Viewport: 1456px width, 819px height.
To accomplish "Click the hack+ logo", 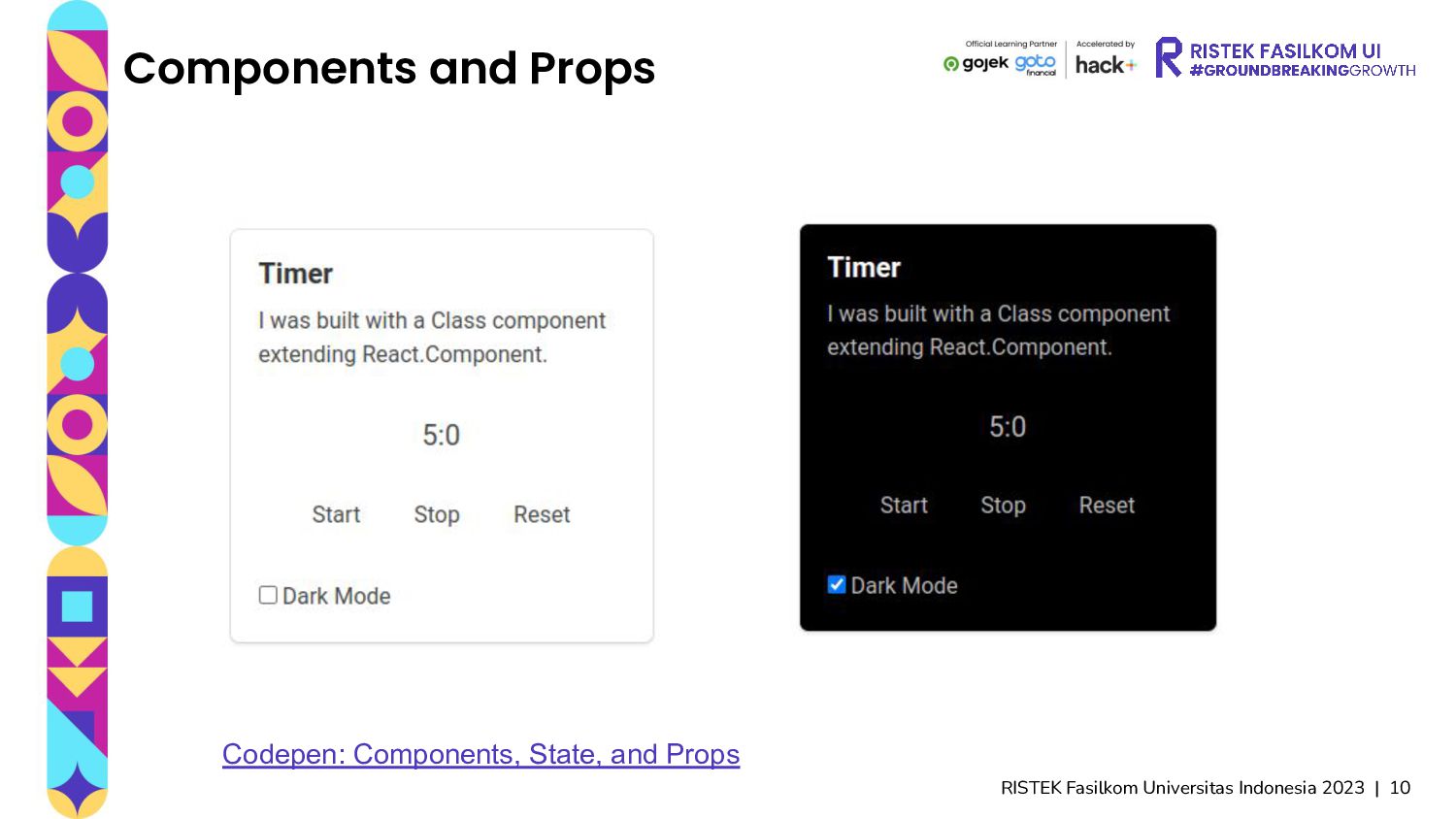I will tap(1106, 65).
